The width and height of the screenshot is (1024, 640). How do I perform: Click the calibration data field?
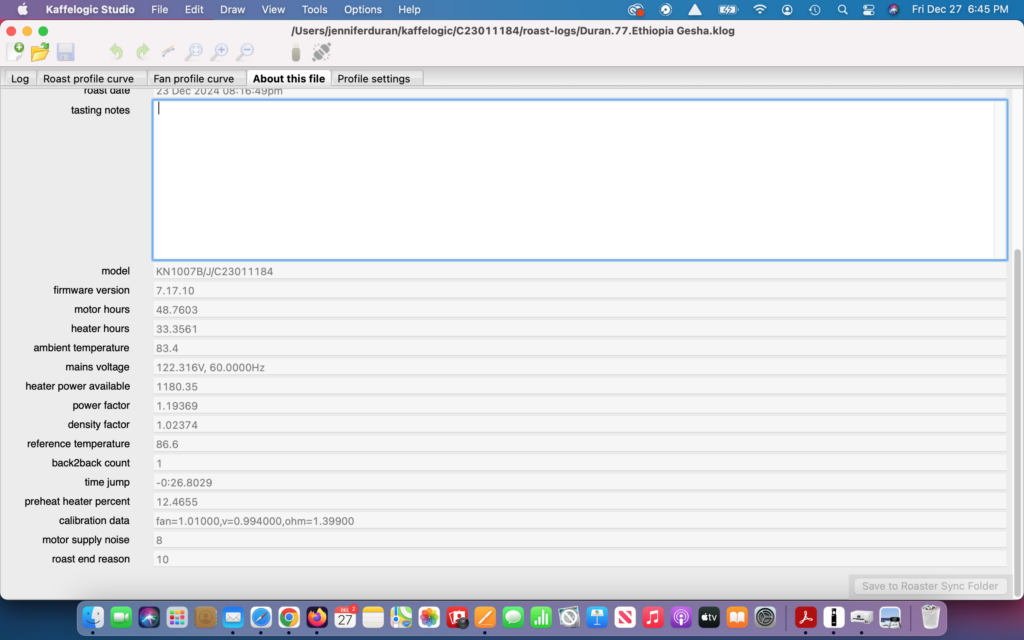(x=579, y=521)
